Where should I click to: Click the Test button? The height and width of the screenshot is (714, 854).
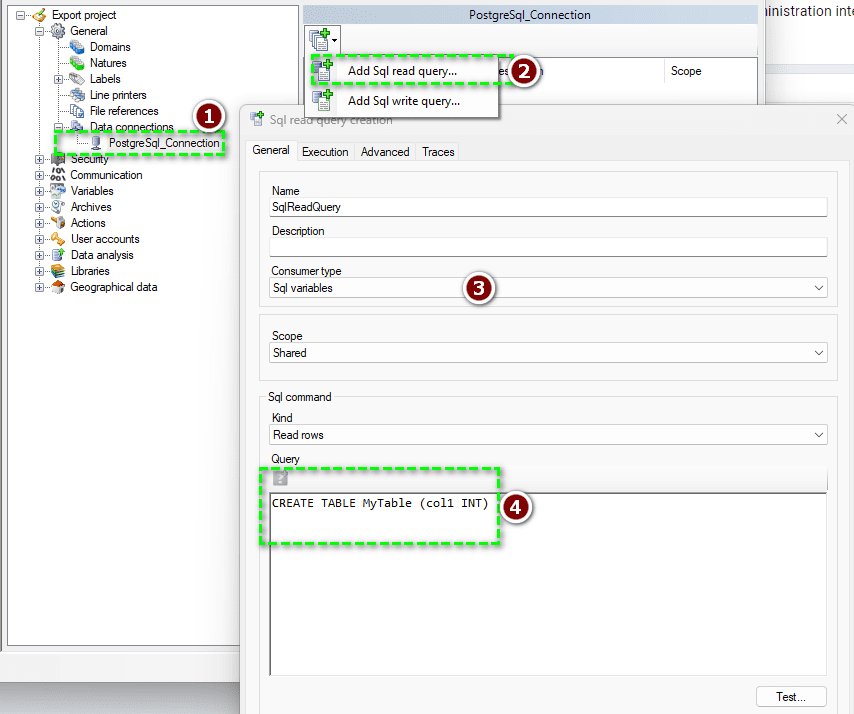[791, 696]
